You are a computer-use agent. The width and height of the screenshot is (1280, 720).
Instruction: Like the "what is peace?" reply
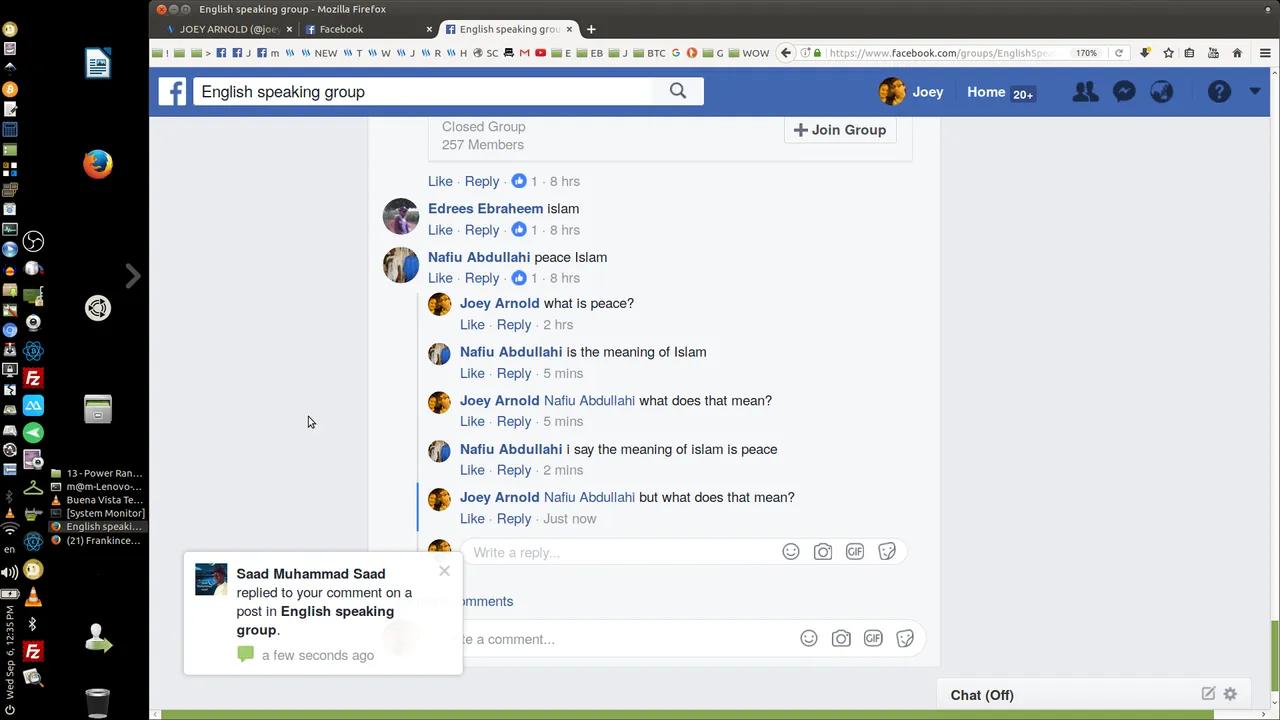pyautogui.click(x=472, y=325)
